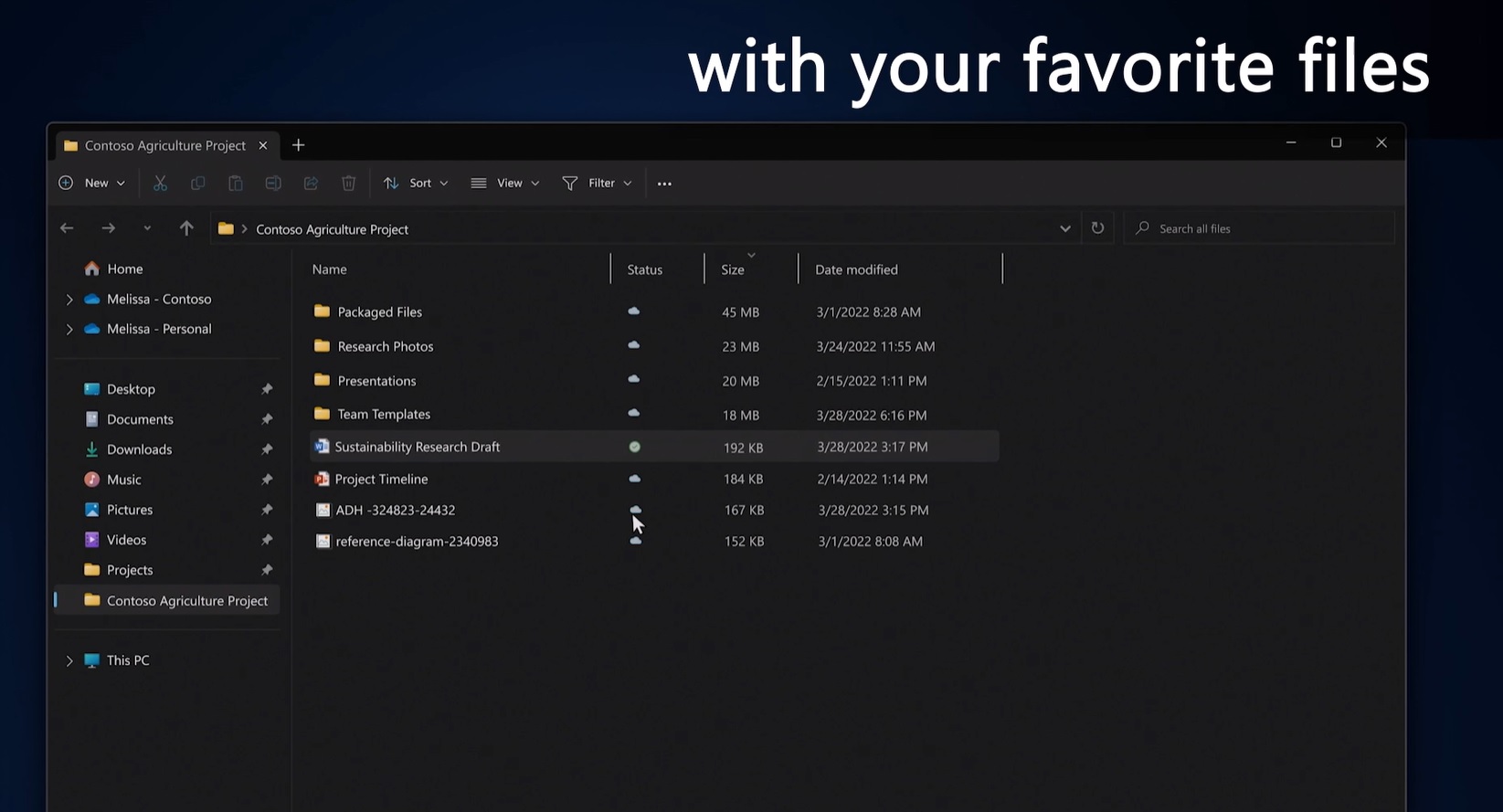Click the Paste clipboard icon

[x=235, y=184]
